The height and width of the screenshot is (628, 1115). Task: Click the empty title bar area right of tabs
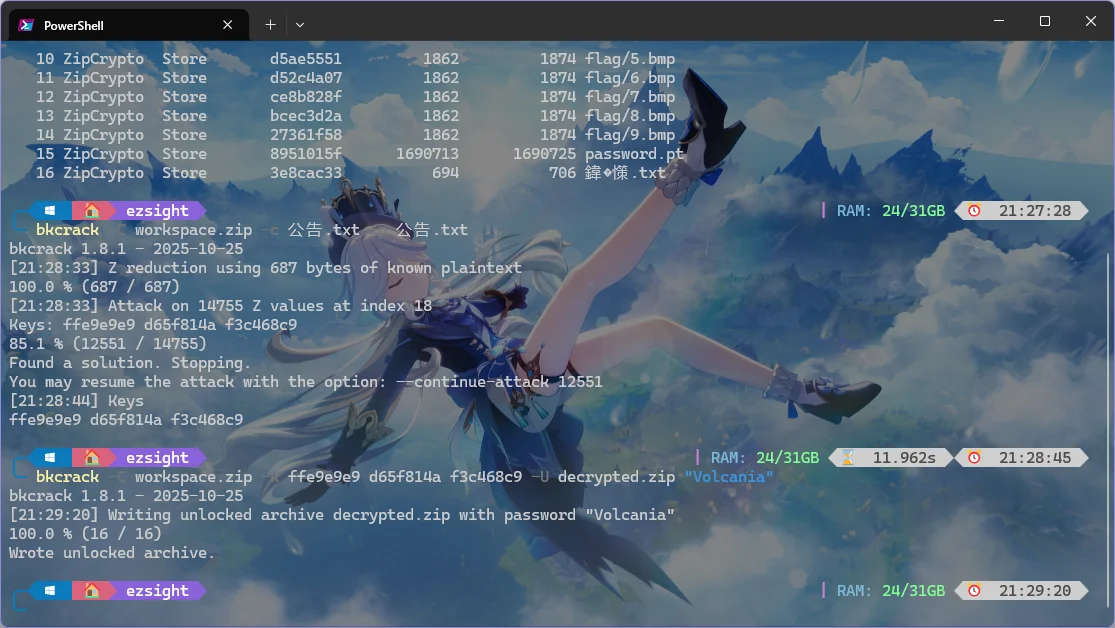point(640,22)
